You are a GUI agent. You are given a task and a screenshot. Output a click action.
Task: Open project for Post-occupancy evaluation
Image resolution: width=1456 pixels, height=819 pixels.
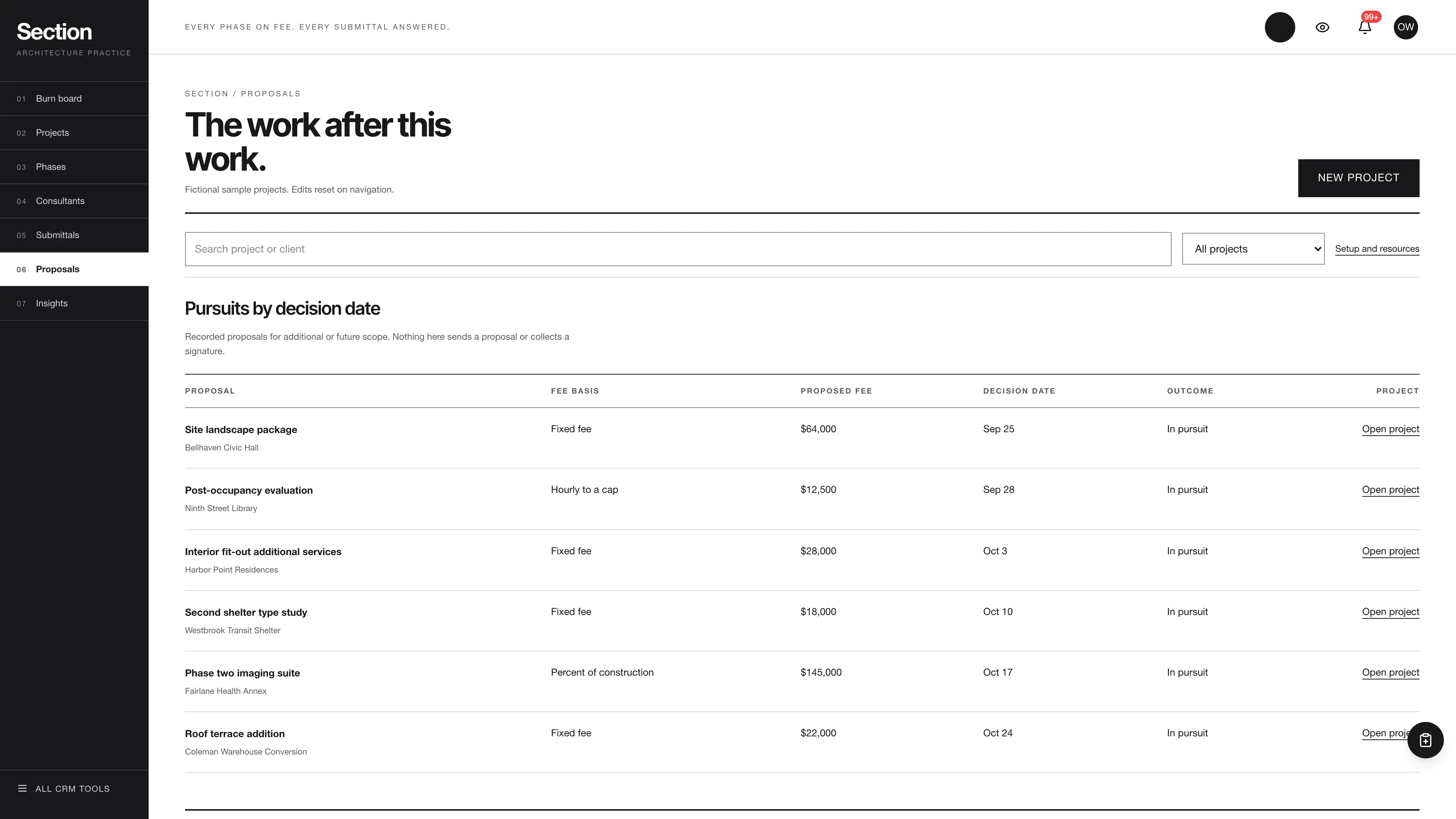(1390, 490)
